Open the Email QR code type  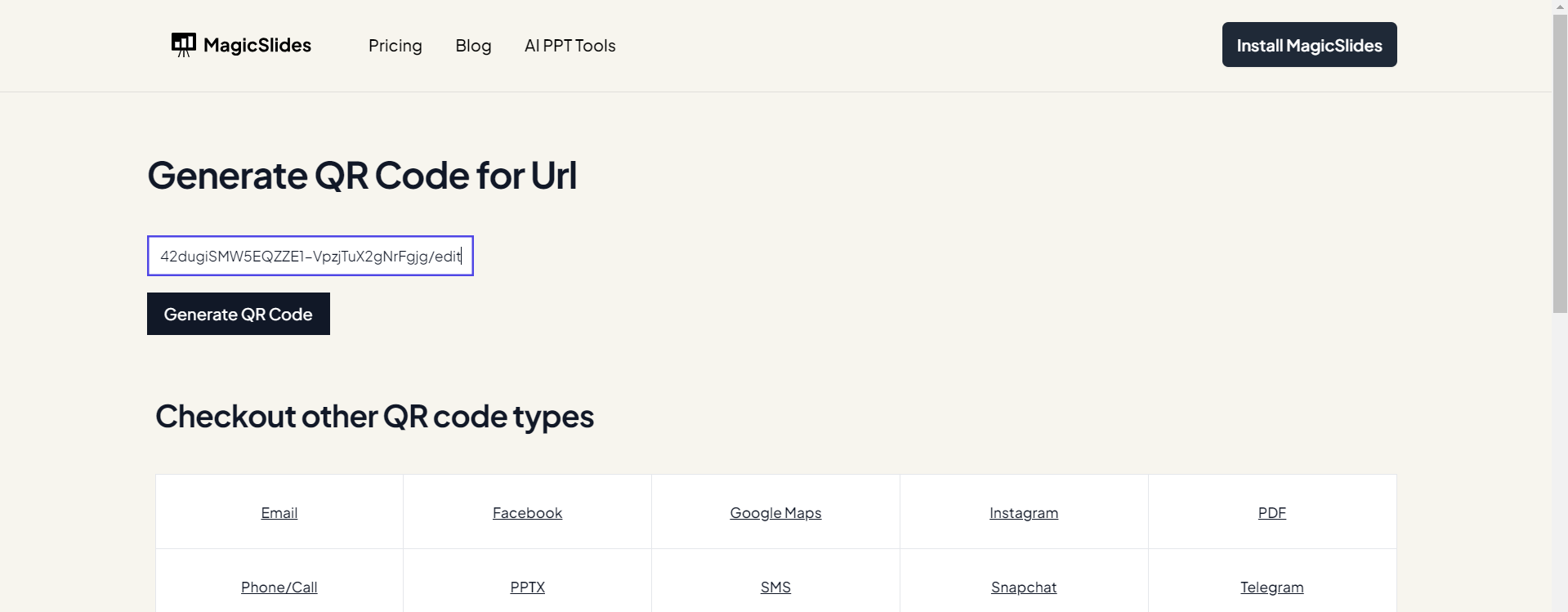pos(279,513)
